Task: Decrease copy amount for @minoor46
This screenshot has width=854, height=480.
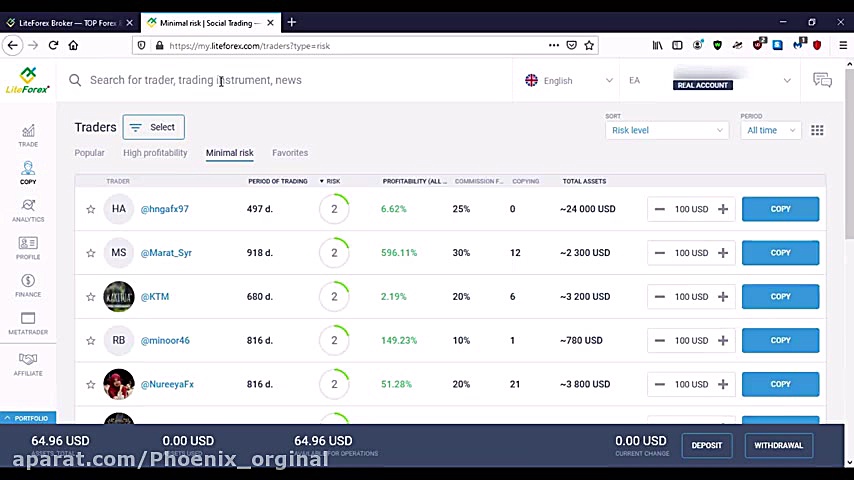Action: (x=660, y=341)
